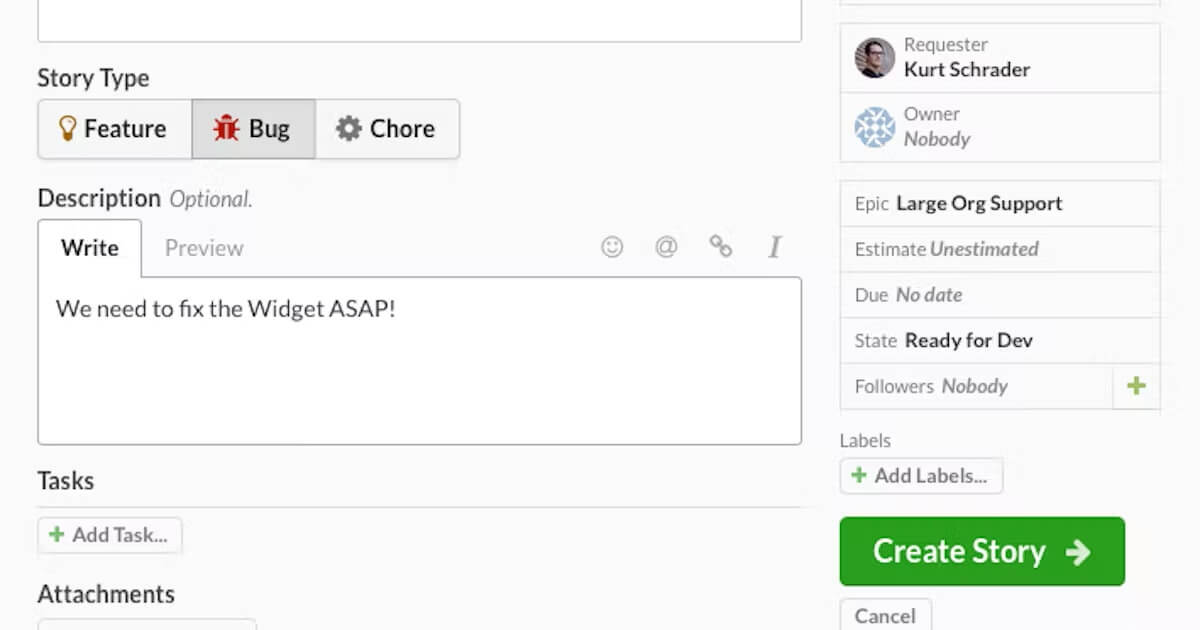Select the Write tab
Viewport: 1200px width, 630px height.
coord(90,247)
